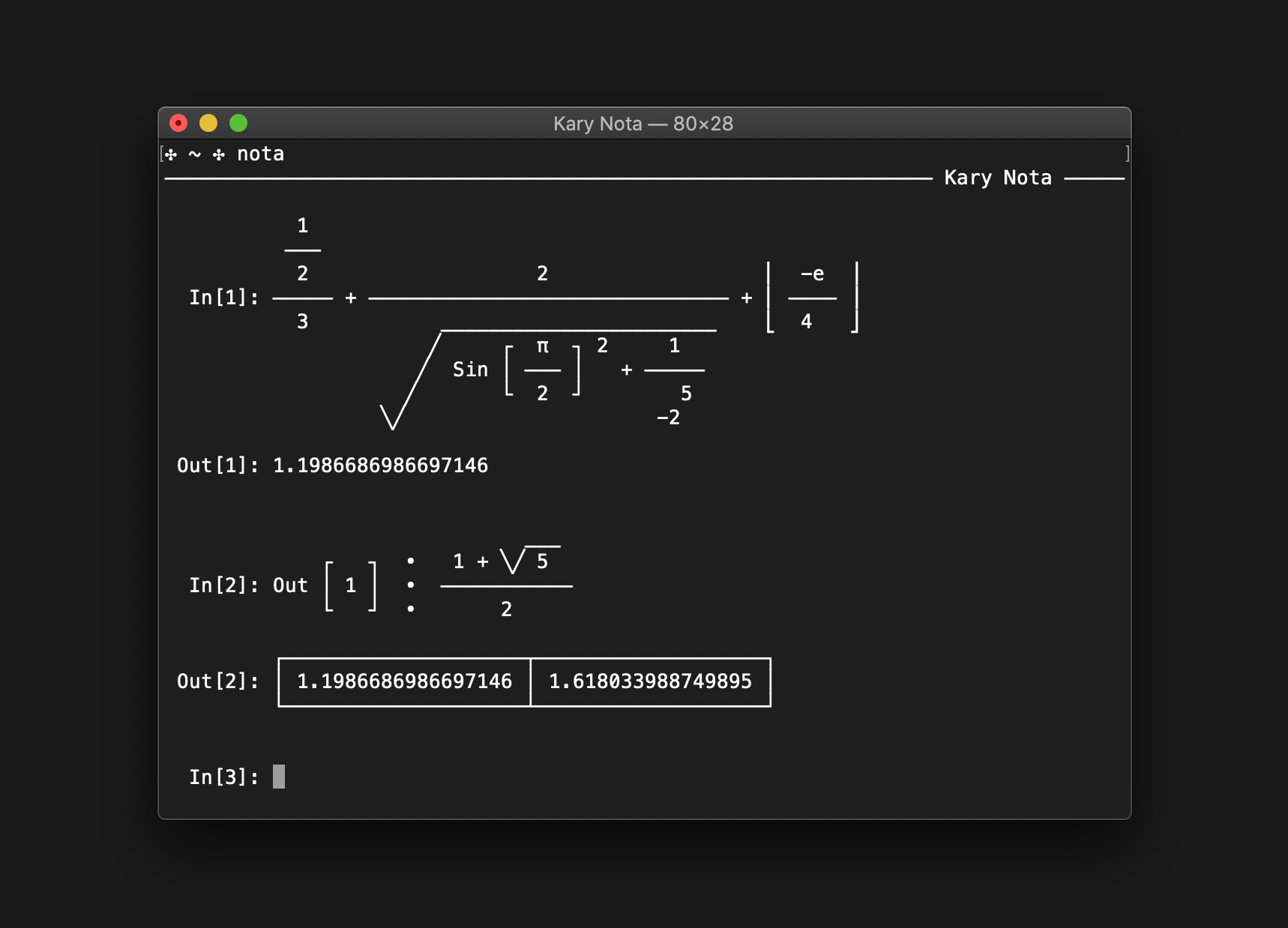Click the Kary Nota window title
The image size is (1288, 928).
[643, 124]
